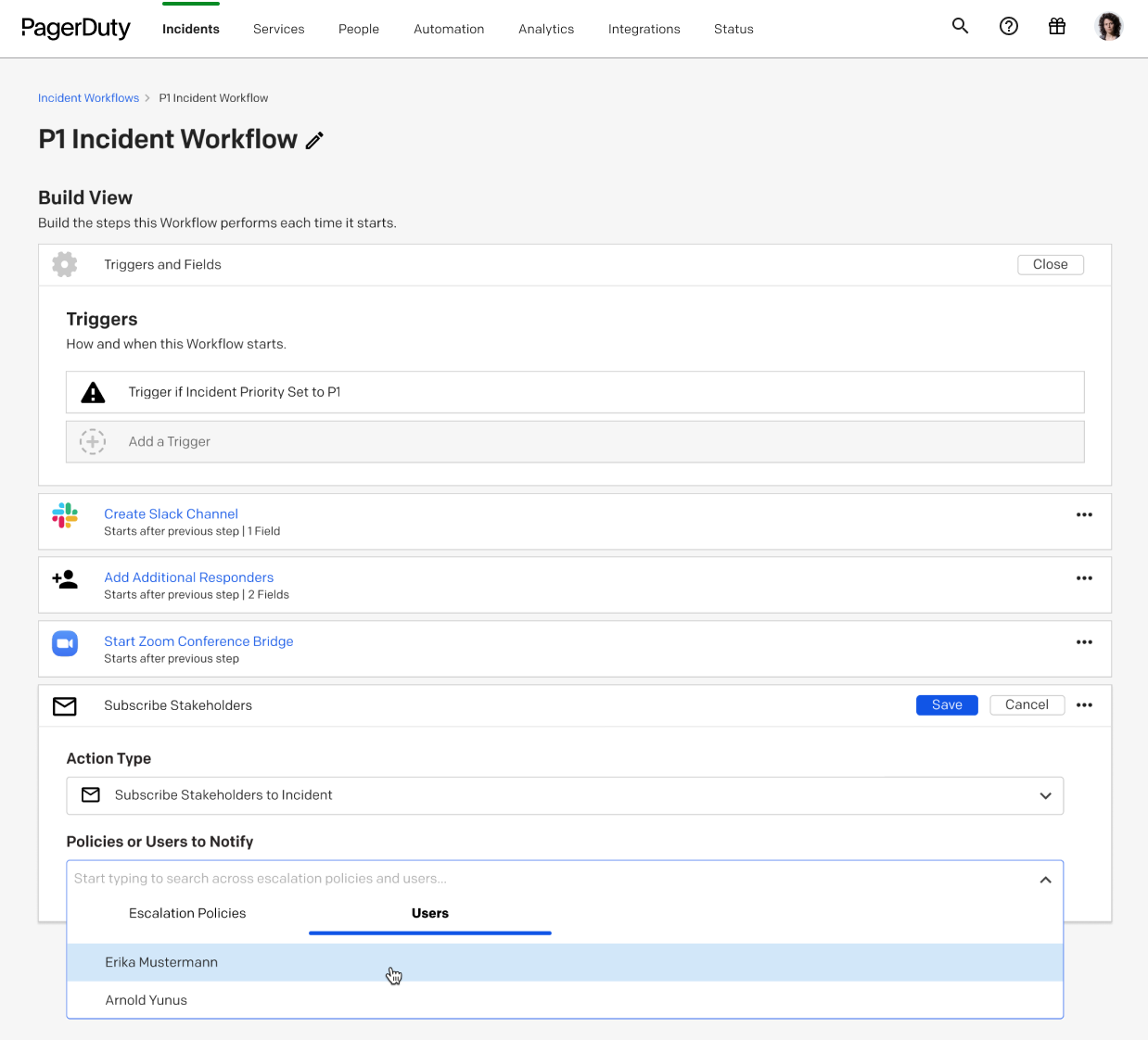Switch to the Escalation Policies tab
1148x1040 pixels.
[187, 914]
